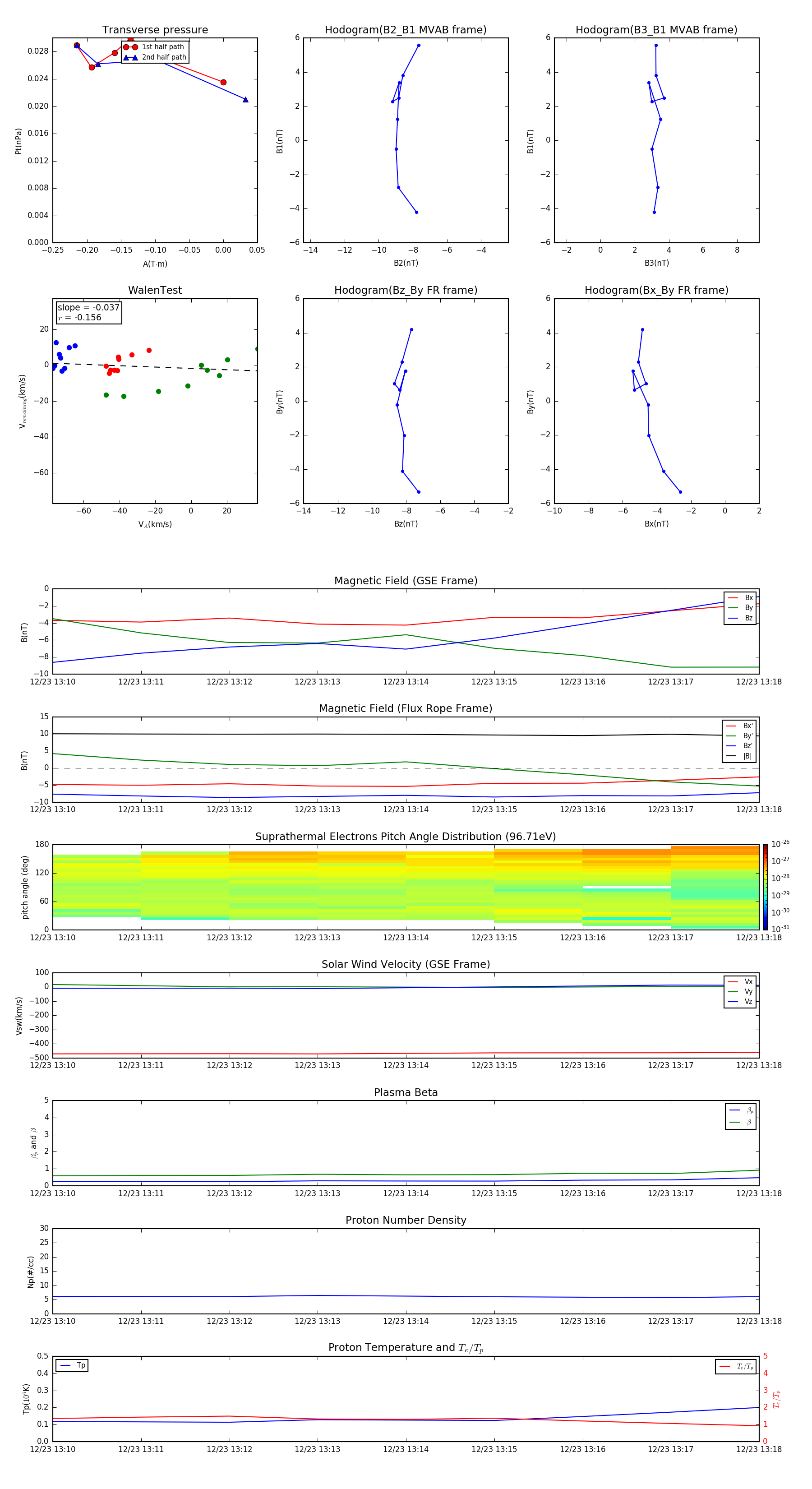The image size is (812, 1489).
Task: Click the Suprathermal Electrons Pitch Angle Distribution title
Action: [x=406, y=837]
